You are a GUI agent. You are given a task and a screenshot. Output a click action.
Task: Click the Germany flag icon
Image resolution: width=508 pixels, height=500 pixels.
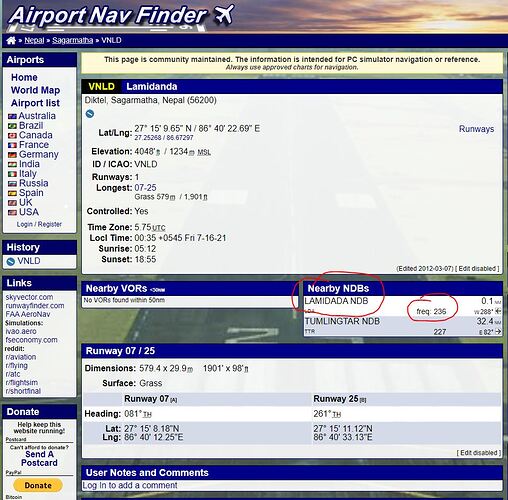(x=12, y=155)
